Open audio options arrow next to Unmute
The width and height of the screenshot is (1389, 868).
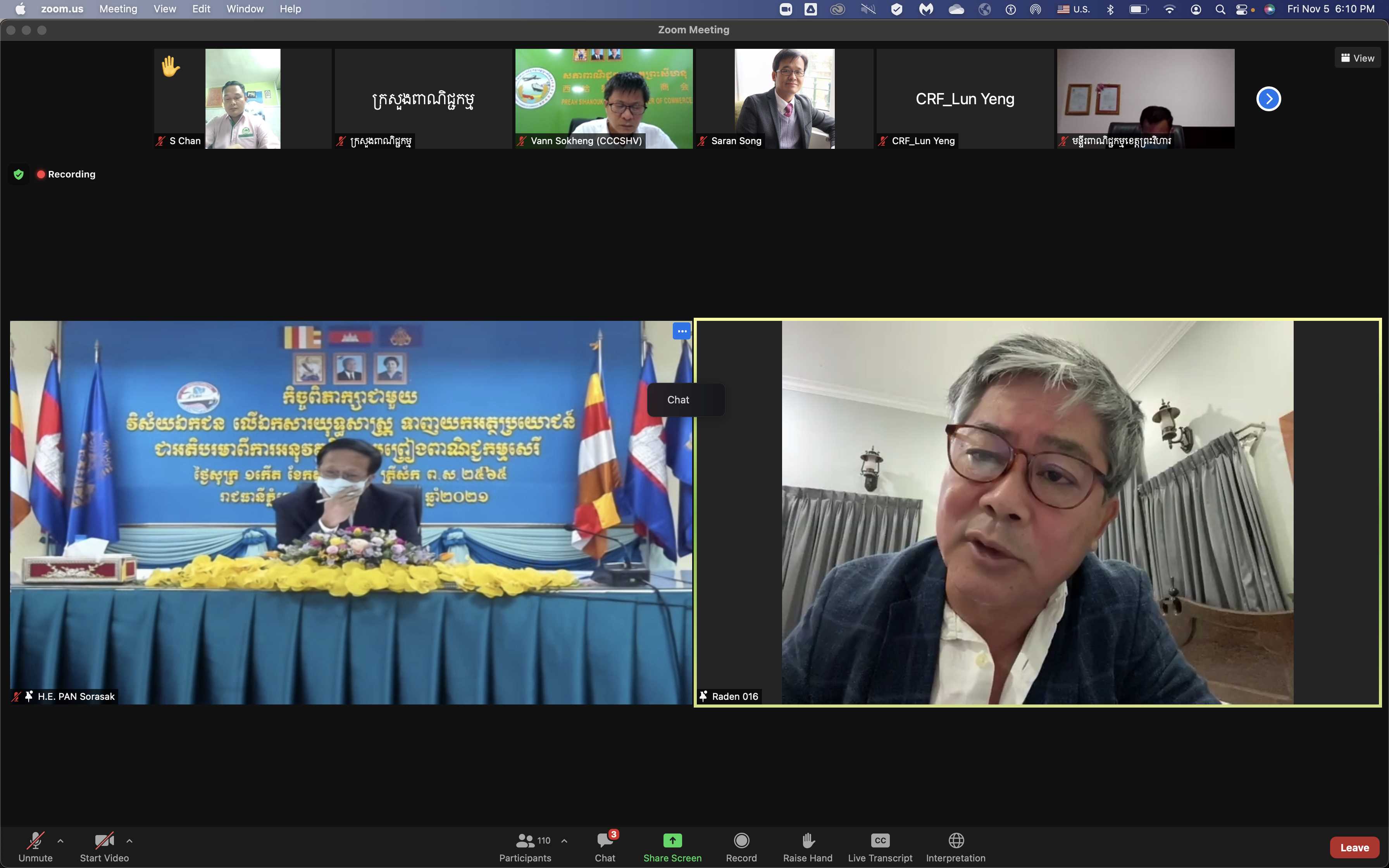pyautogui.click(x=60, y=841)
